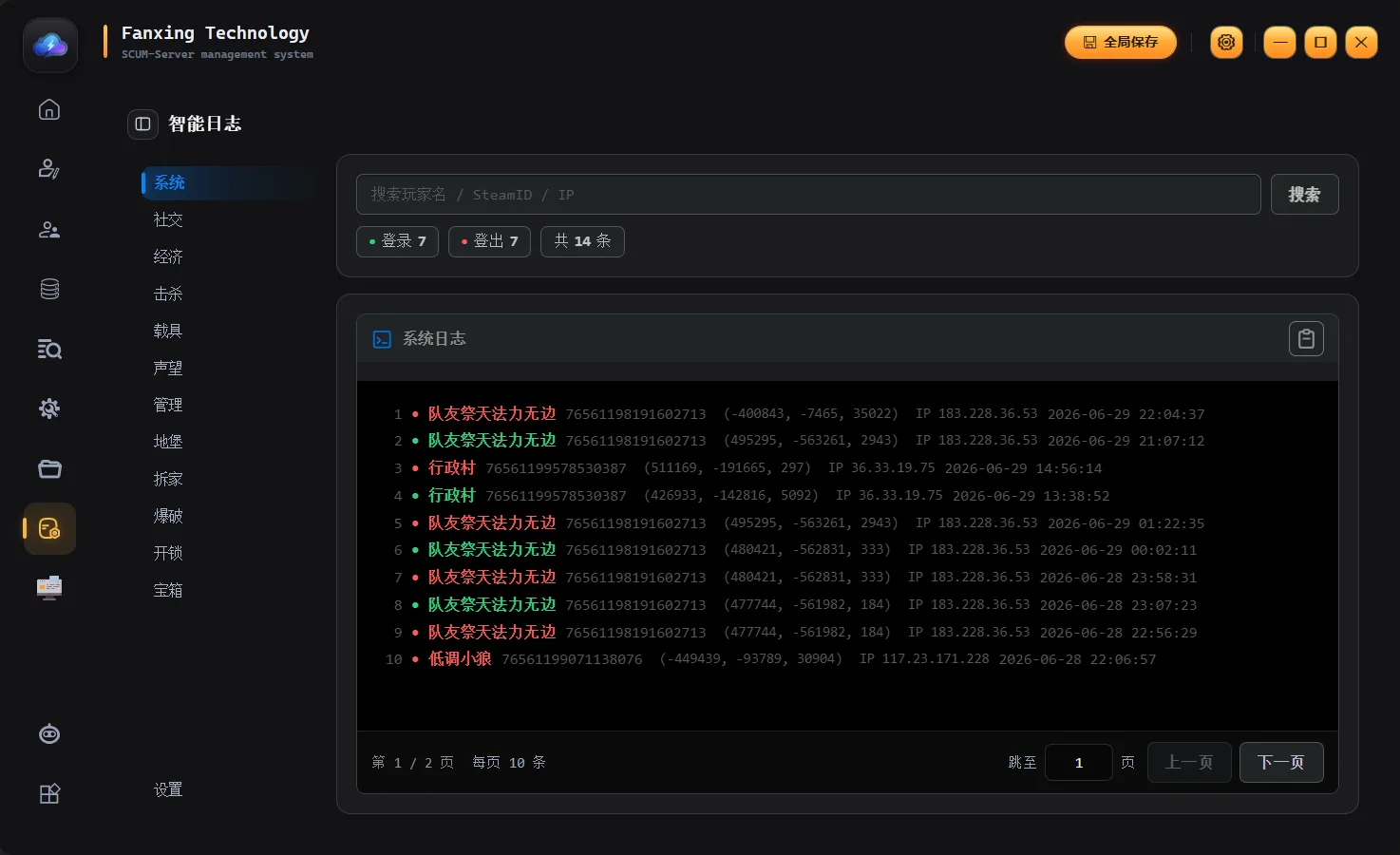
Task: Click the 搜索 search button
Action: point(1304,194)
